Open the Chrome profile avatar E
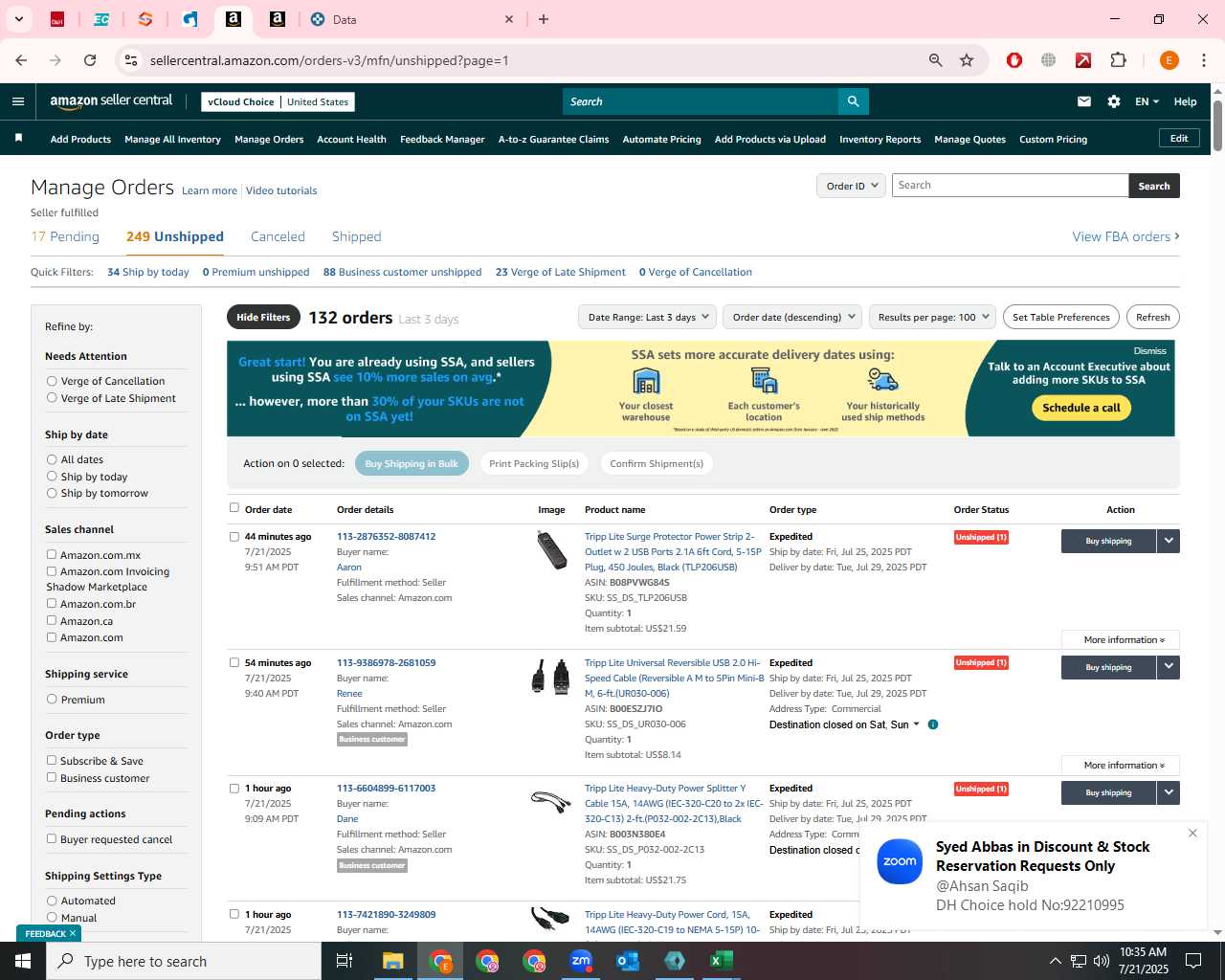This screenshot has width=1225, height=980. pyautogui.click(x=1169, y=60)
